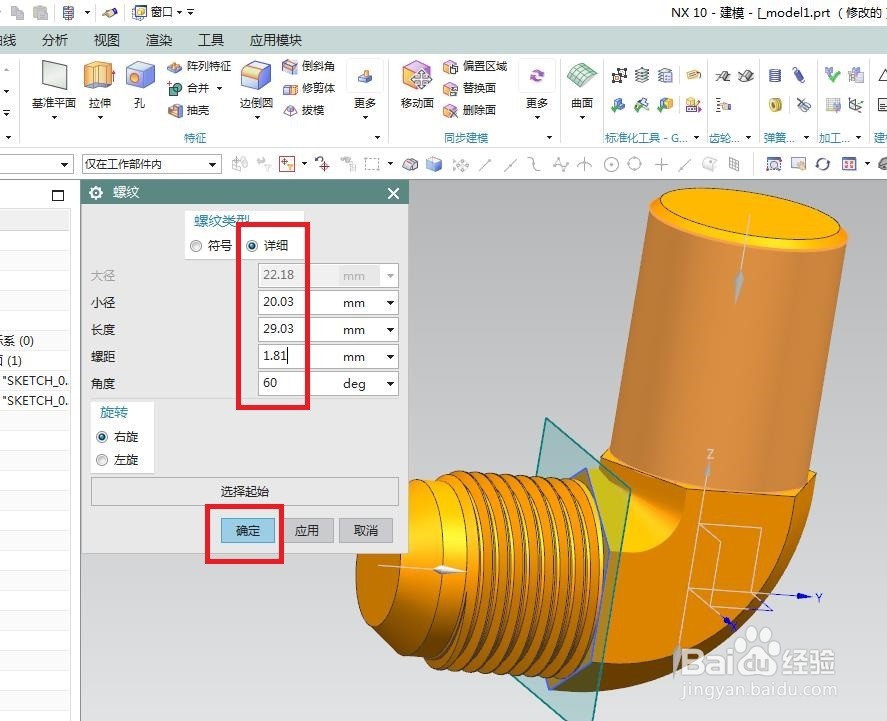
Task: Select the 详细 thread type radio button
Action: click(254, 245)
